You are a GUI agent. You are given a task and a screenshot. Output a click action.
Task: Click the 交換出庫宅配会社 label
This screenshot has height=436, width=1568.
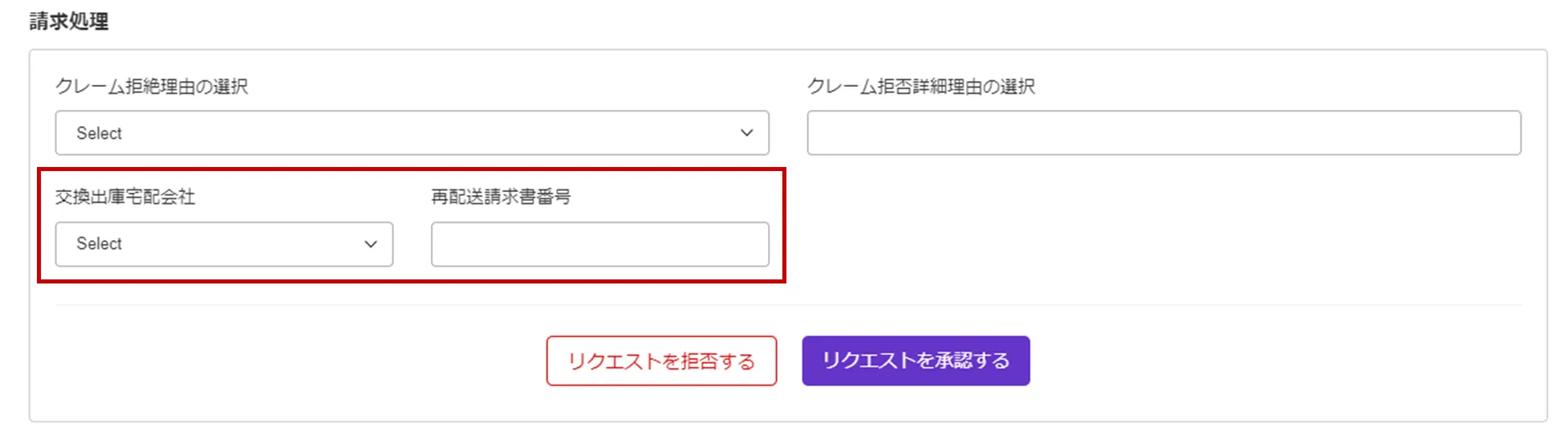[125, 197]
